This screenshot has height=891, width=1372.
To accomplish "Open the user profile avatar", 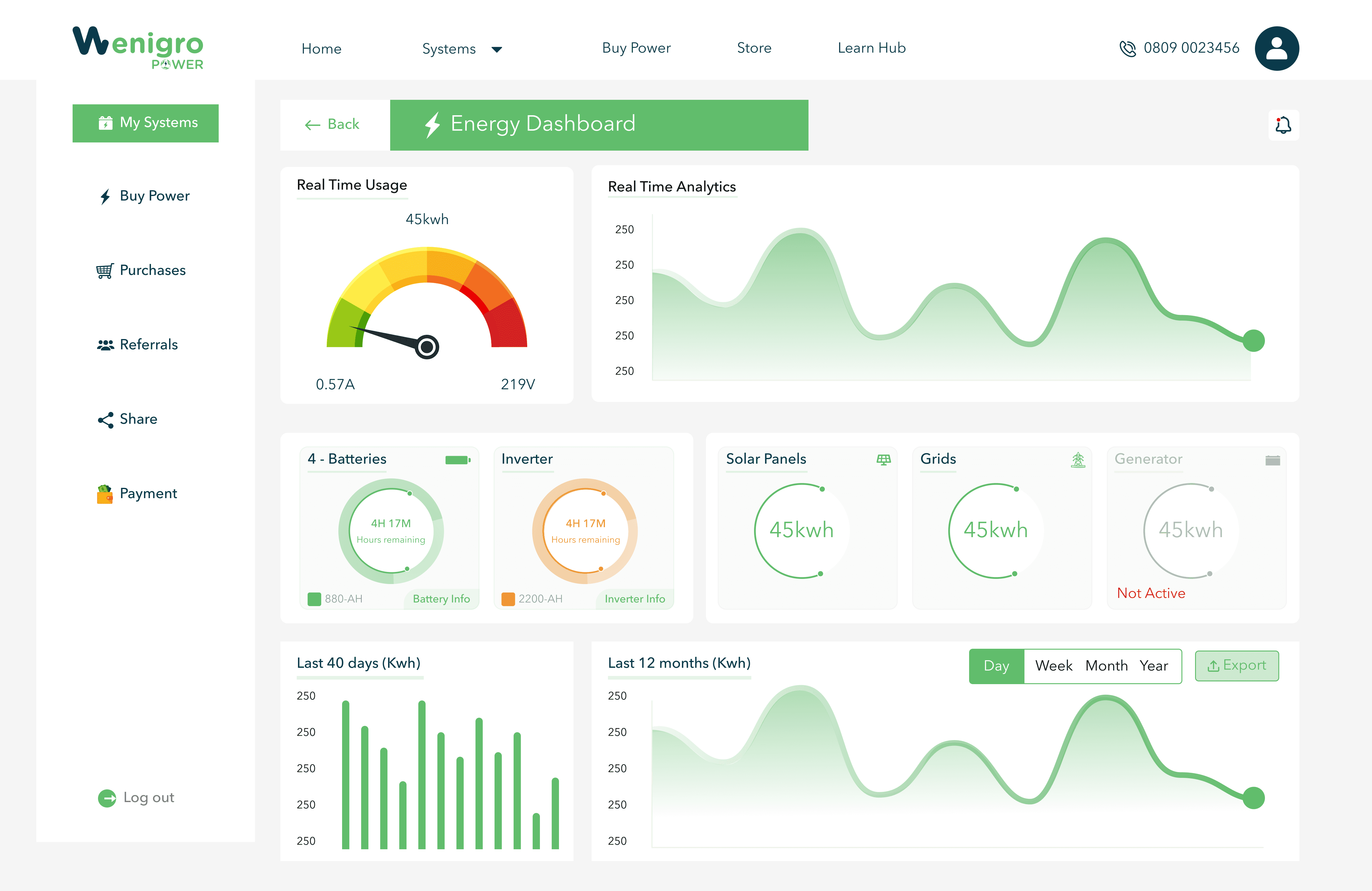I will (x=1276, y=48).
